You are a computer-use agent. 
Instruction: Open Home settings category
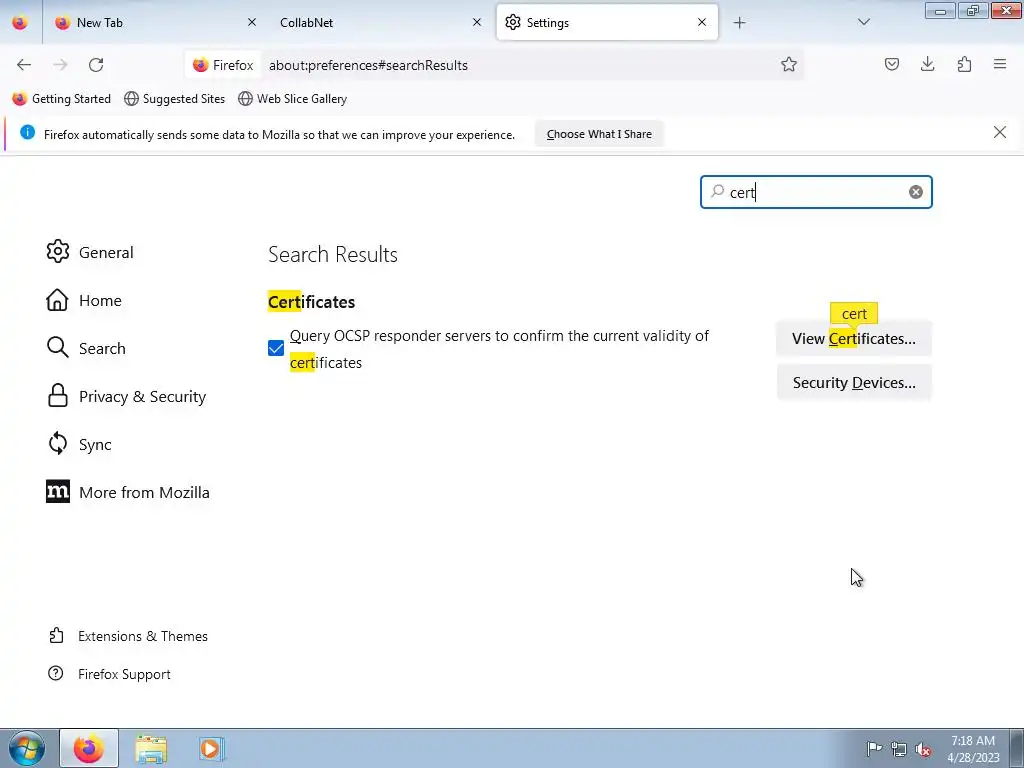pos(84,300)
